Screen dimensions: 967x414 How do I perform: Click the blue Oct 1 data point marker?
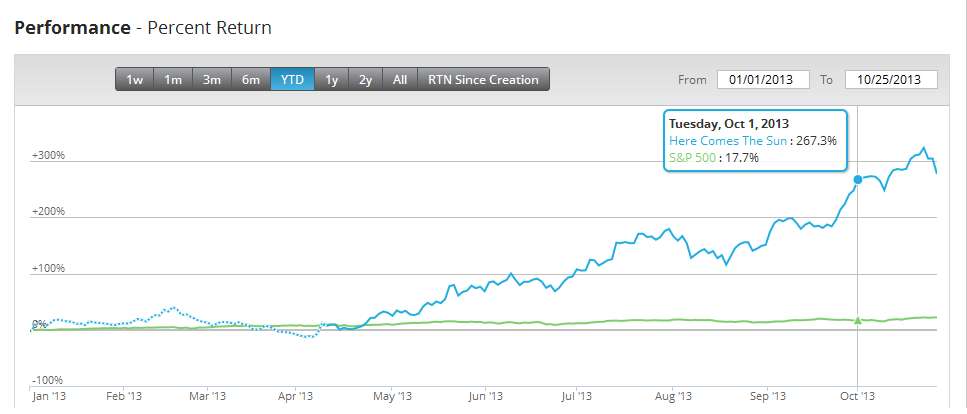(x=857, y=180)
